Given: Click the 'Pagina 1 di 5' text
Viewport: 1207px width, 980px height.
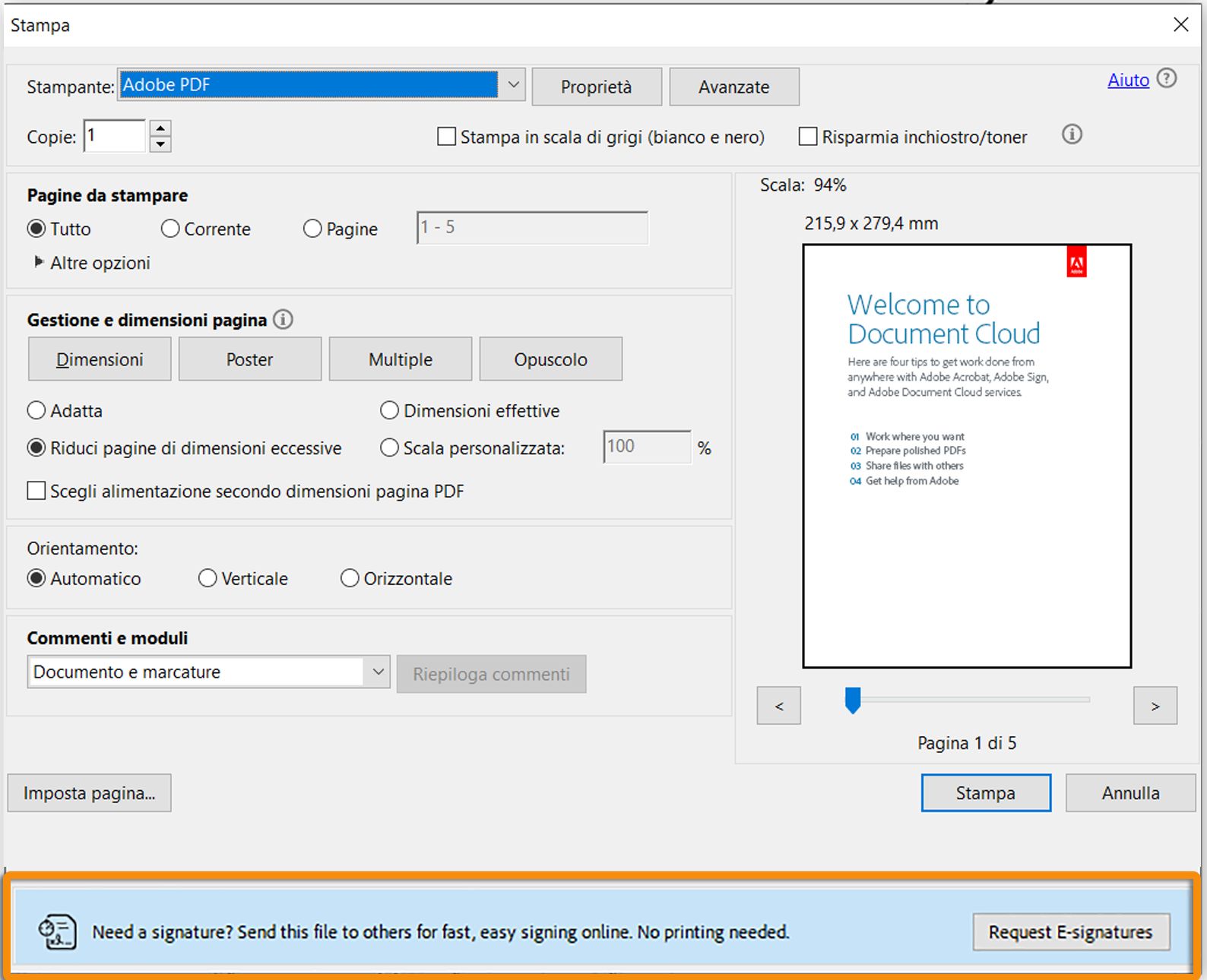Looking at the screenshot, I should coord(967,743).
